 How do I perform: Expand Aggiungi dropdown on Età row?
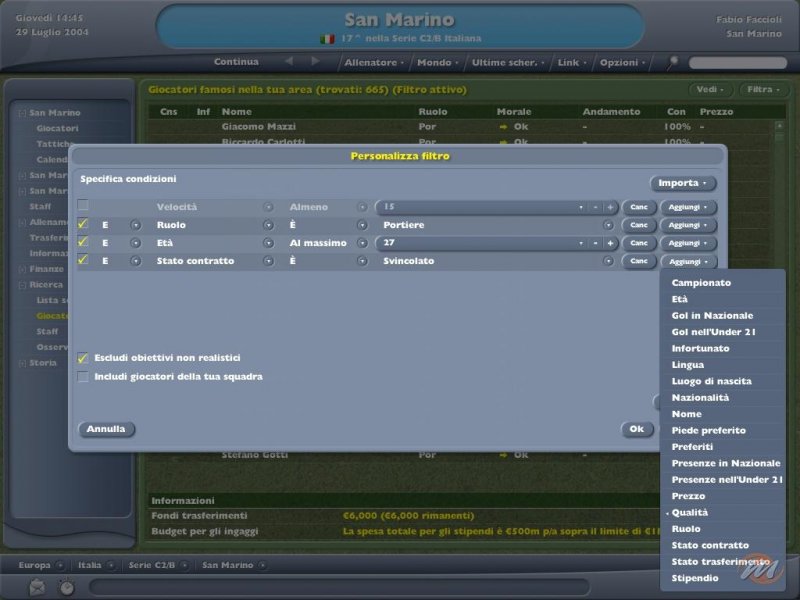688,243
